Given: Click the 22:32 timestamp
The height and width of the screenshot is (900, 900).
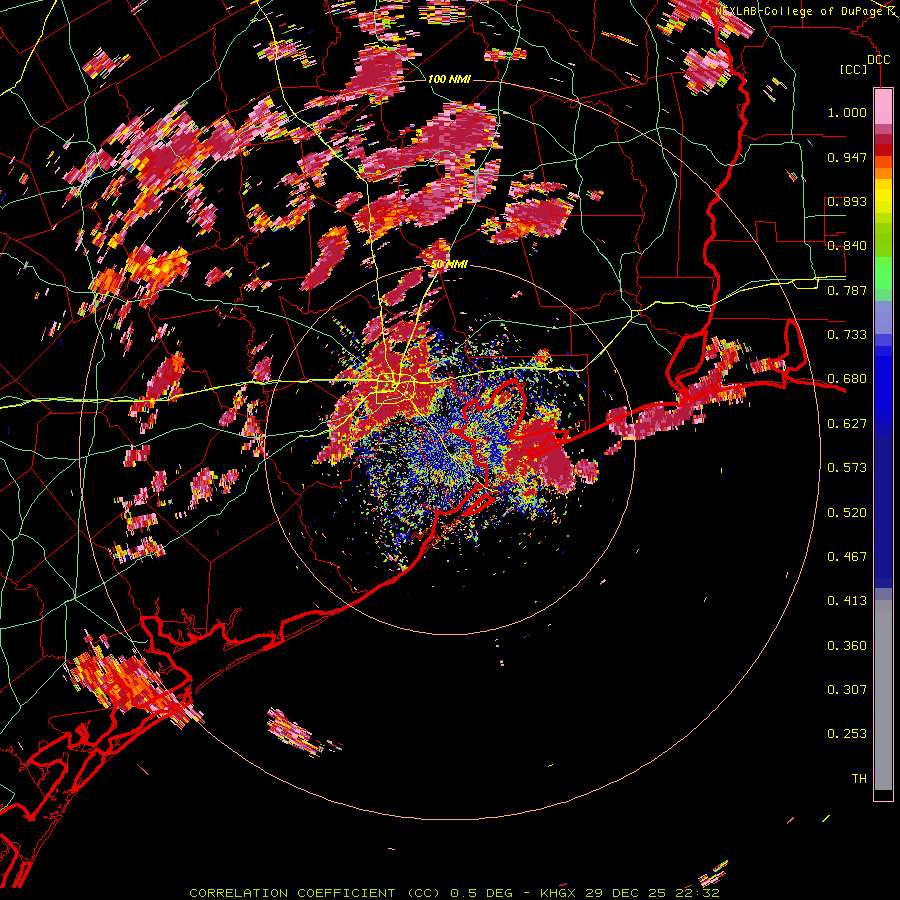Looking at the screenshot, I should [697, 893].
